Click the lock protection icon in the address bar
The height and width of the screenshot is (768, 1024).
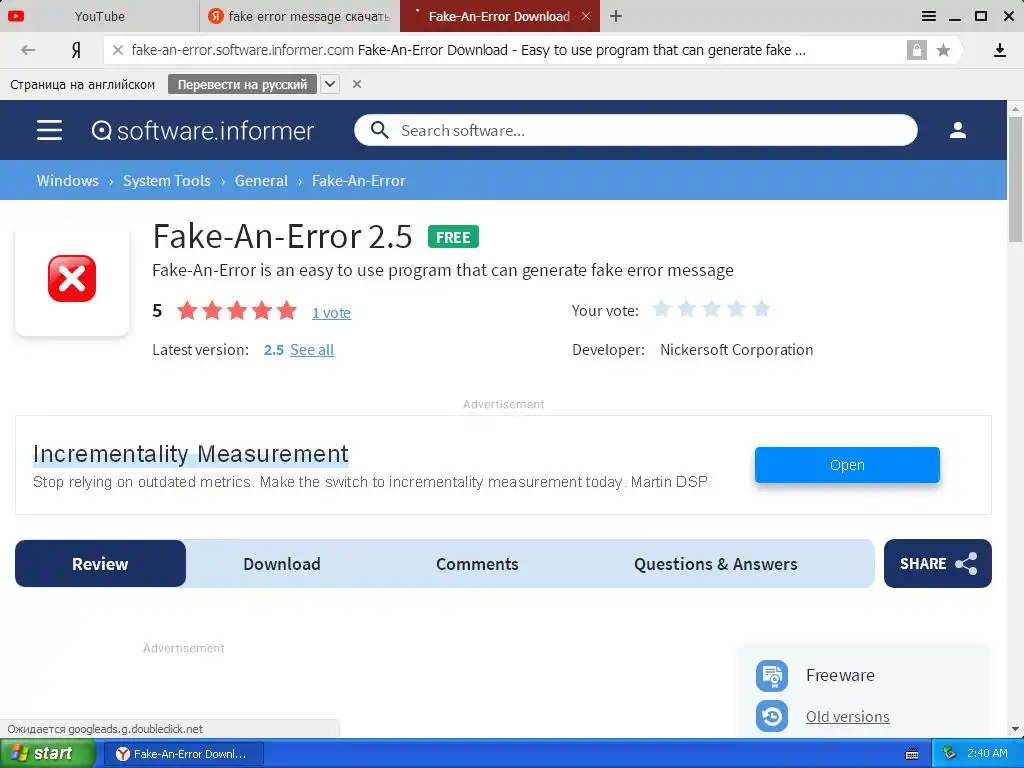tap(916, 50)
